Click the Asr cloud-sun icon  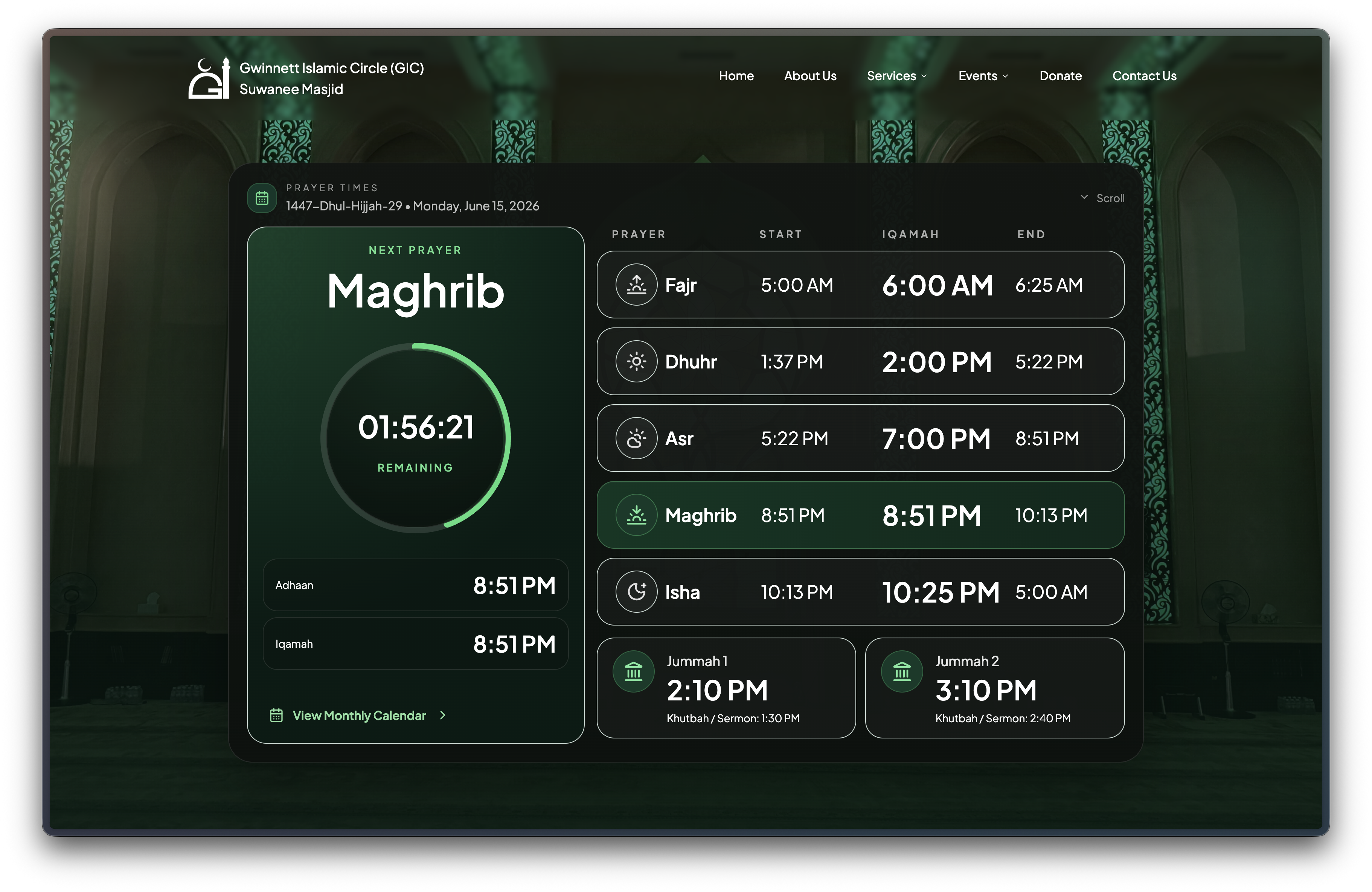tap(636, 438)
